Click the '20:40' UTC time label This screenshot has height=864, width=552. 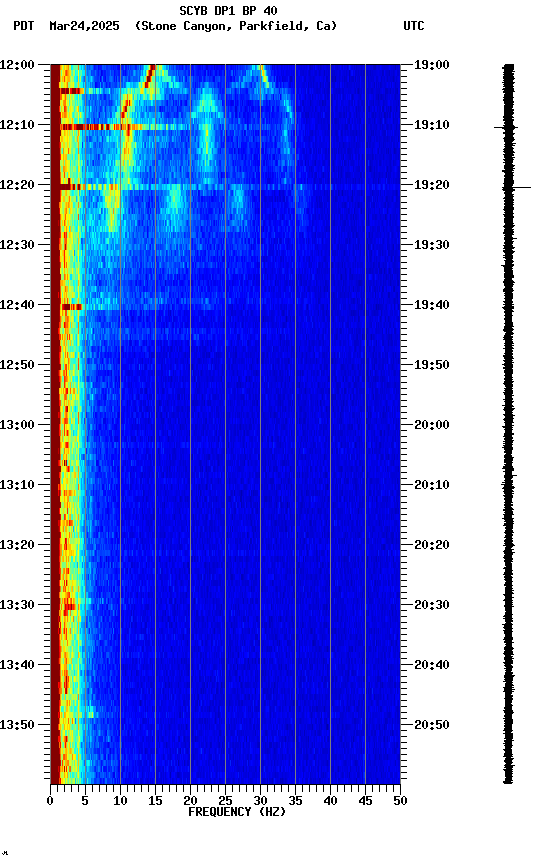point(432,666)
